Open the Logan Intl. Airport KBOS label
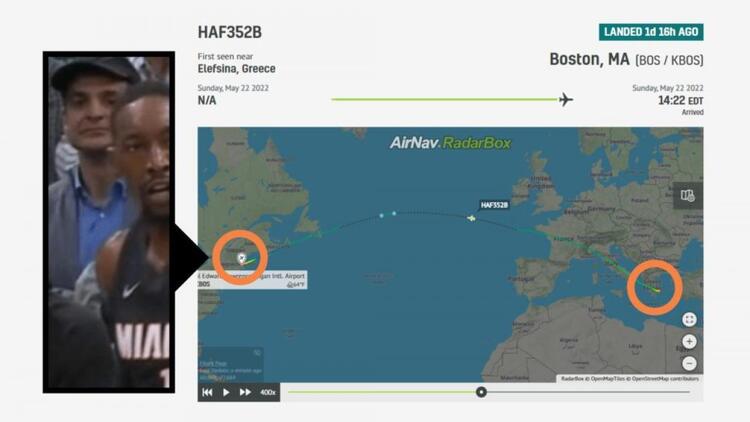Image resolution: width=750 pixels, height=422 pixels. 253,280
